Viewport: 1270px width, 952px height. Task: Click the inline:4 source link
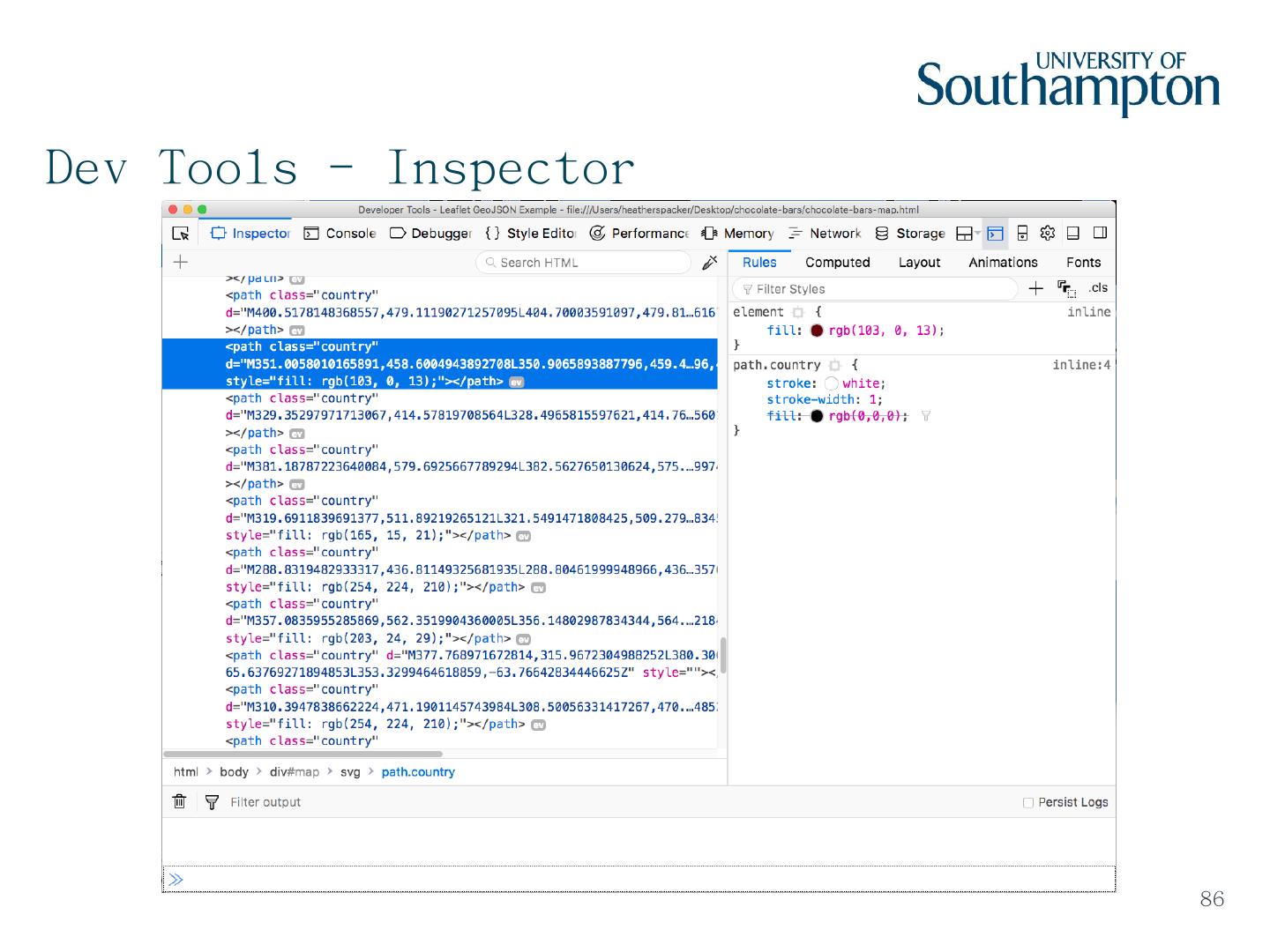(x=1081, y=365)
